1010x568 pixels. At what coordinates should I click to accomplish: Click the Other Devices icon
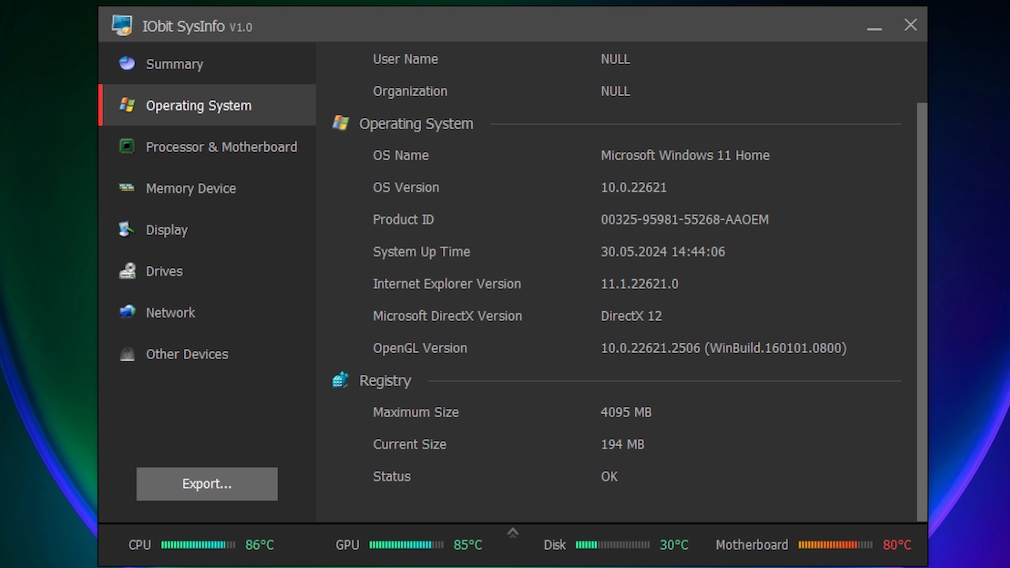pos(127,354)
